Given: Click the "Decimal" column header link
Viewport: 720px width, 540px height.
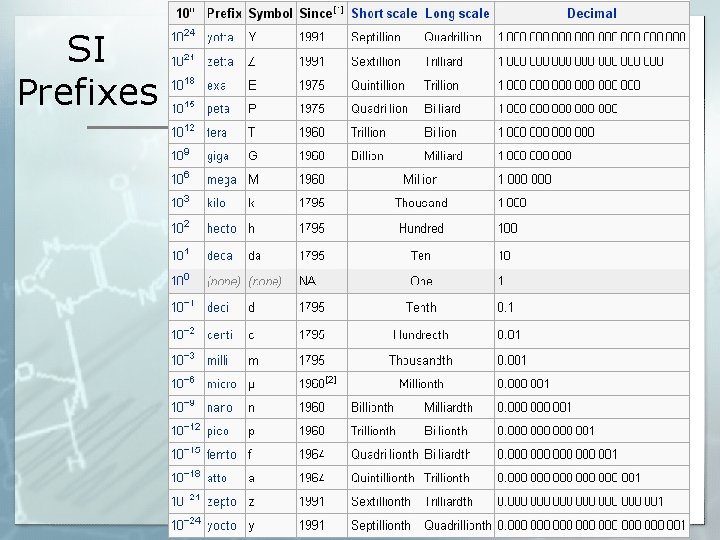Looking at the screenshot, I should pos(591,13).
